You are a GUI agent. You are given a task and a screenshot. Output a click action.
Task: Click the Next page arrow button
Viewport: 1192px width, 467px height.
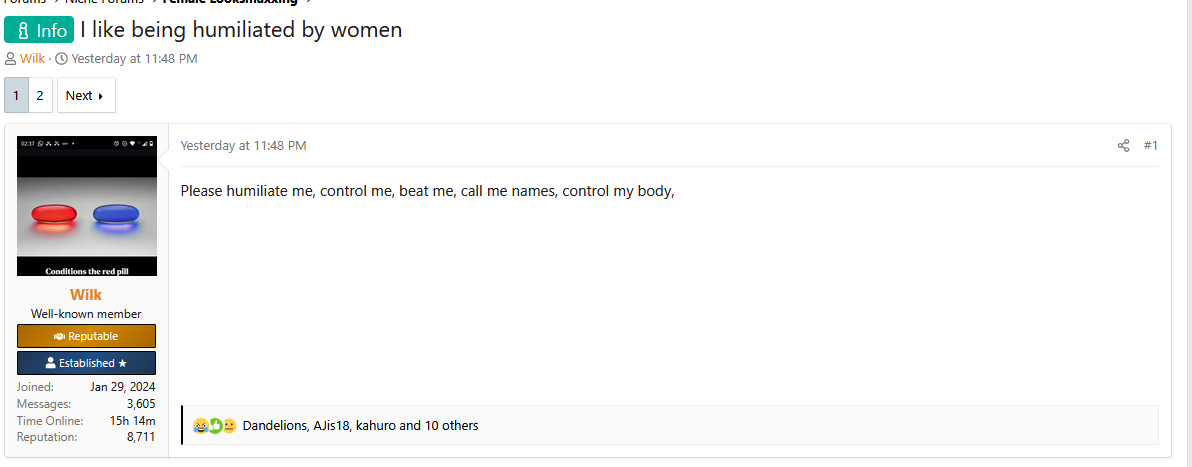pos(86,95)
